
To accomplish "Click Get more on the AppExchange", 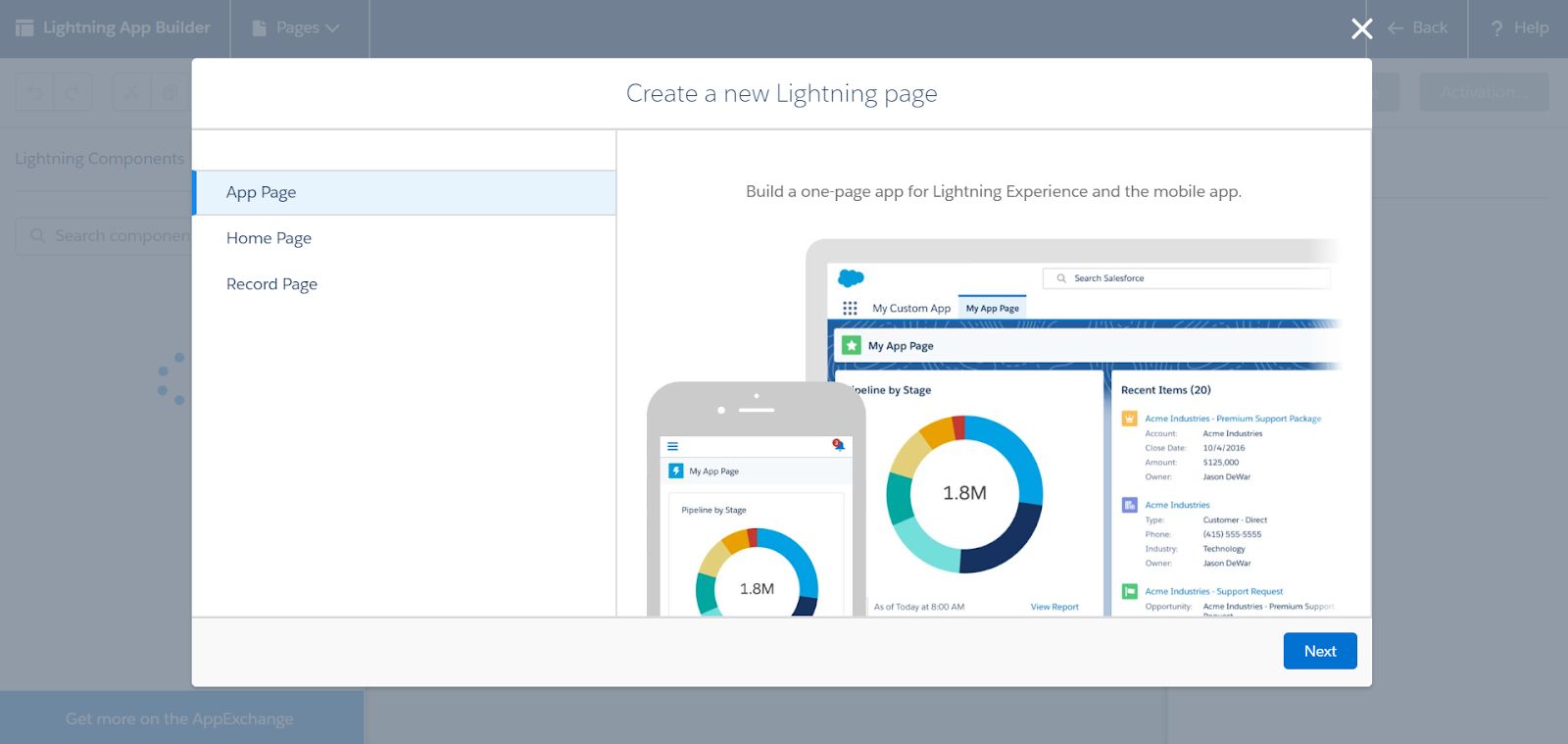I will tap(180, 719).
